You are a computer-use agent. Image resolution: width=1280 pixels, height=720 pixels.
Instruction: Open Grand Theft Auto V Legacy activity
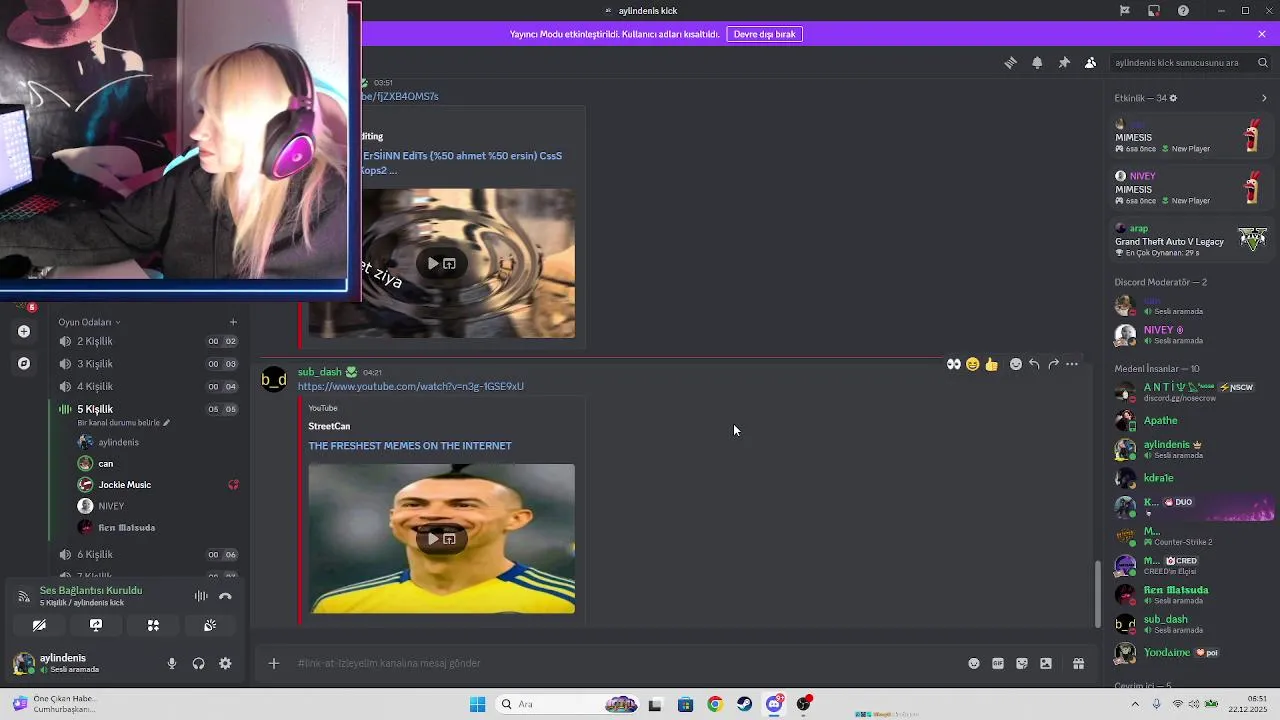[1191, 241]
